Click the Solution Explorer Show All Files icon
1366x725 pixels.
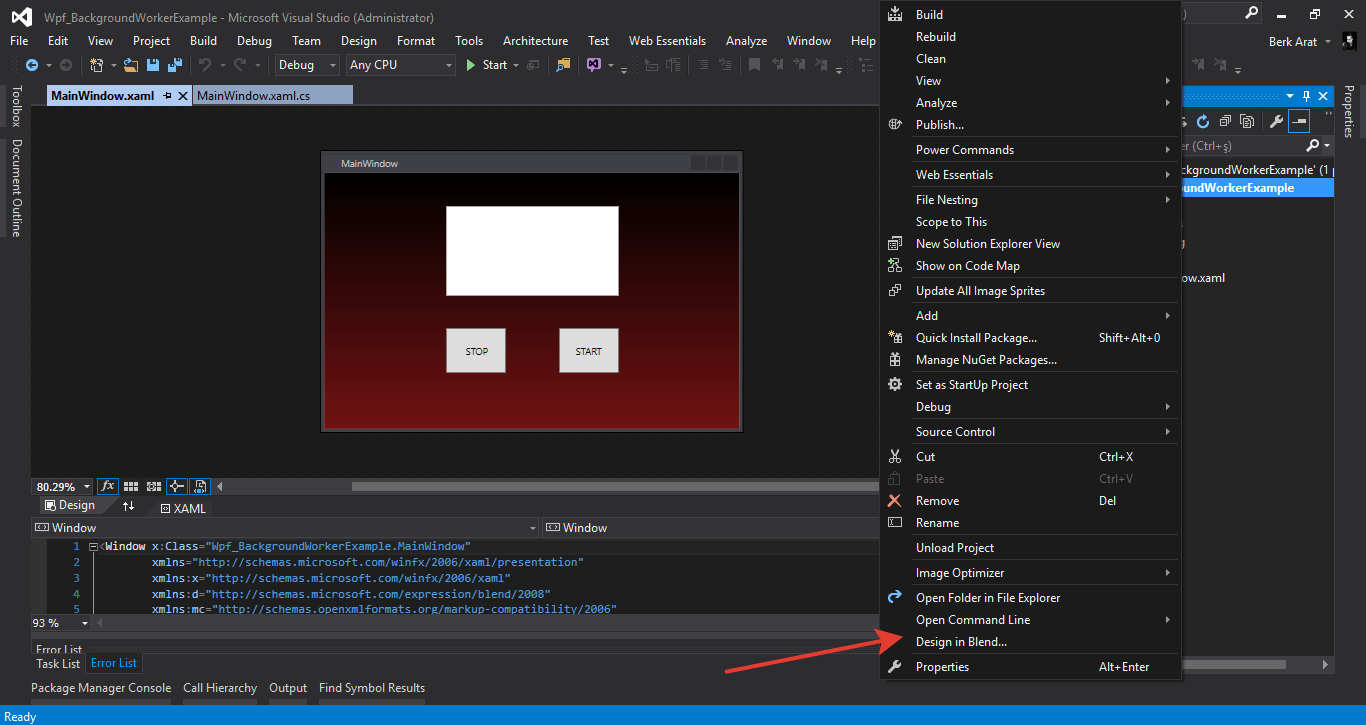1247,121
